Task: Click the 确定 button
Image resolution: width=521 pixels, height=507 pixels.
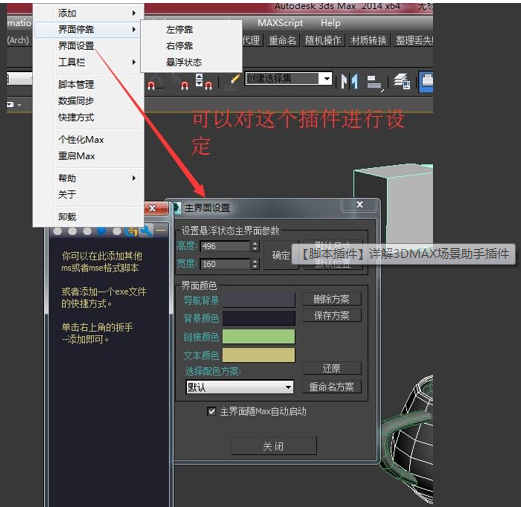Action: (x=281, y=255)
